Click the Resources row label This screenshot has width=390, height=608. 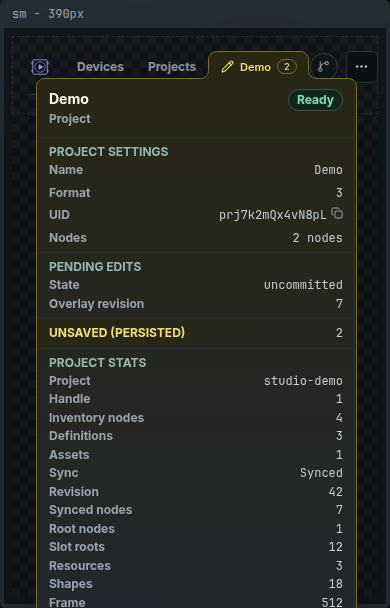[80, 566]
